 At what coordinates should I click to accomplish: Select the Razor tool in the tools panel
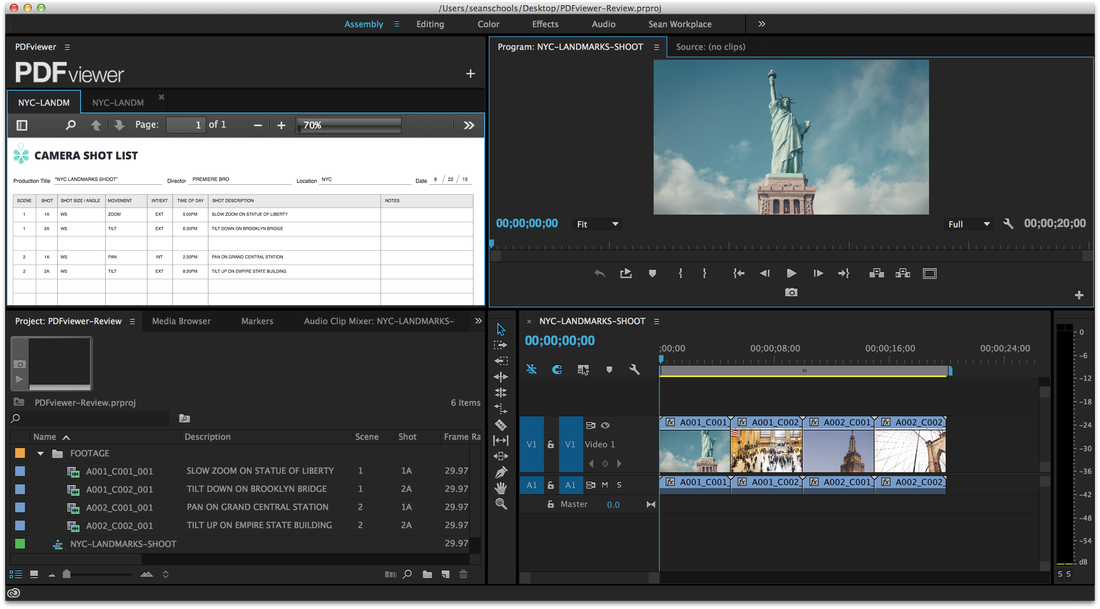[x=501, y=425]
